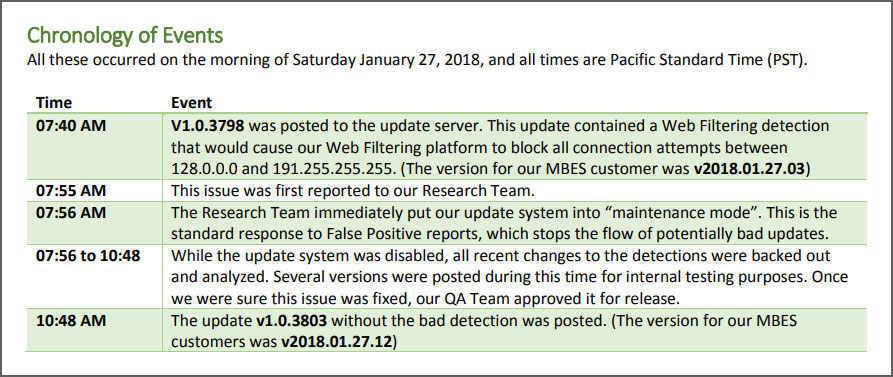Click the Chronology of Events heading

[x=125, y=36]
